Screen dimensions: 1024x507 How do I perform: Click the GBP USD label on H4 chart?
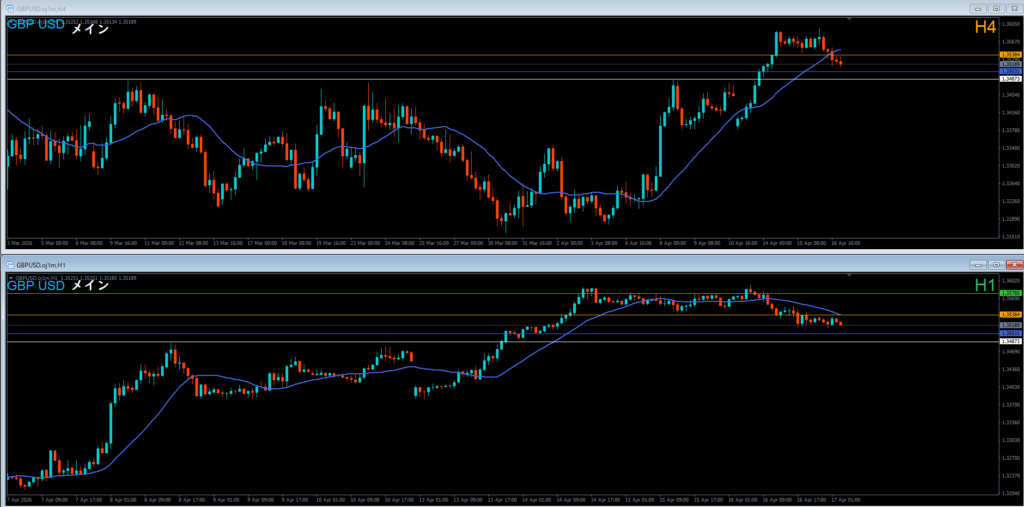point(35,29)
